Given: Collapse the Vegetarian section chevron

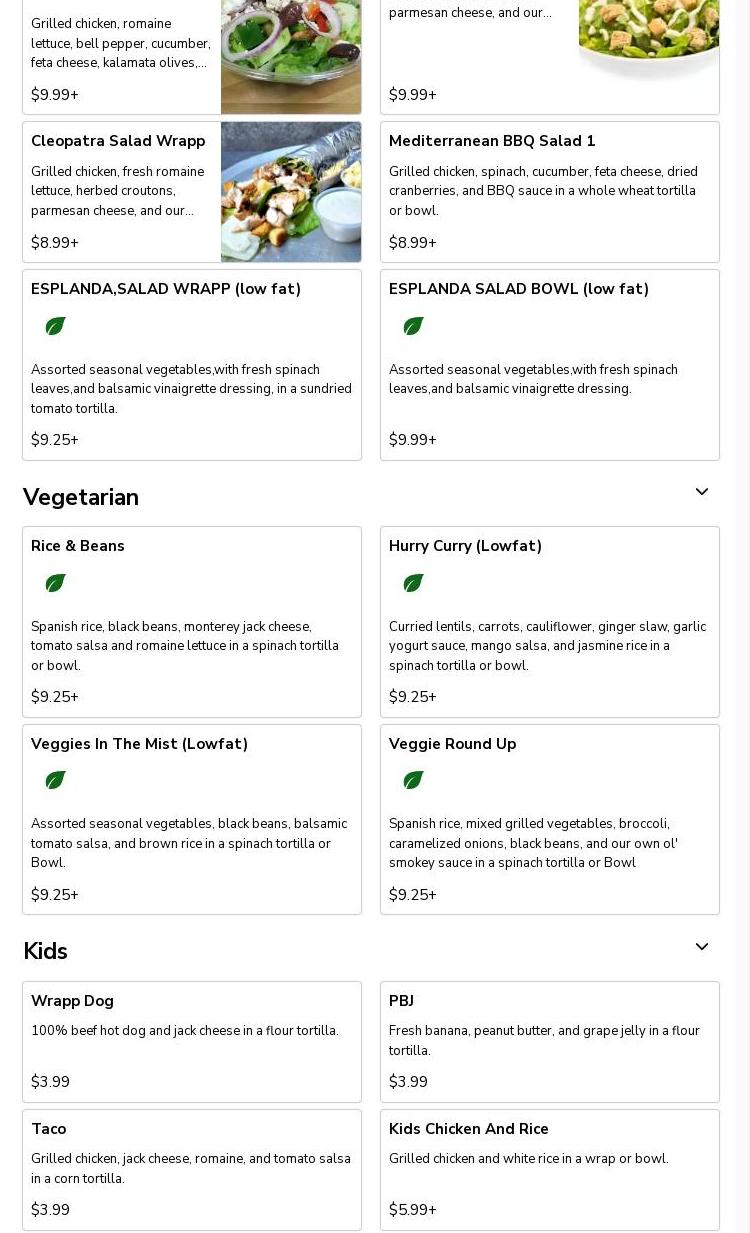Looking at the screenshot, I should [x=702, y=492].
